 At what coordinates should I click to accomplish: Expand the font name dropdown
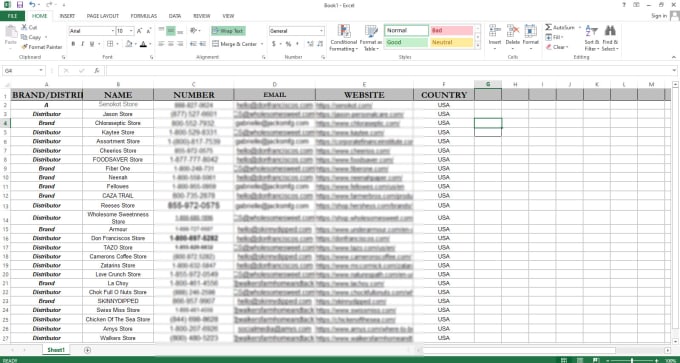pyautogui.click(x=113, y=31)
